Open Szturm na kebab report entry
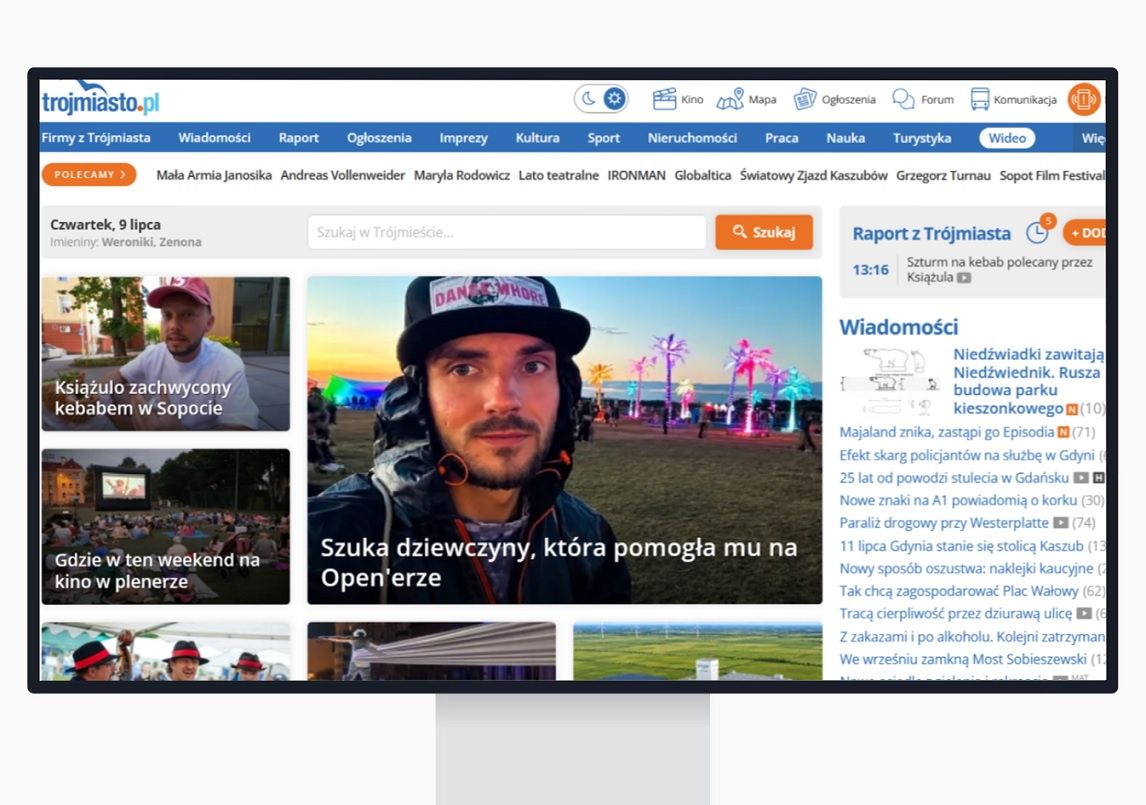This screenshot has width=1146, height=805. pyautogui.click(x=999, y=269)
